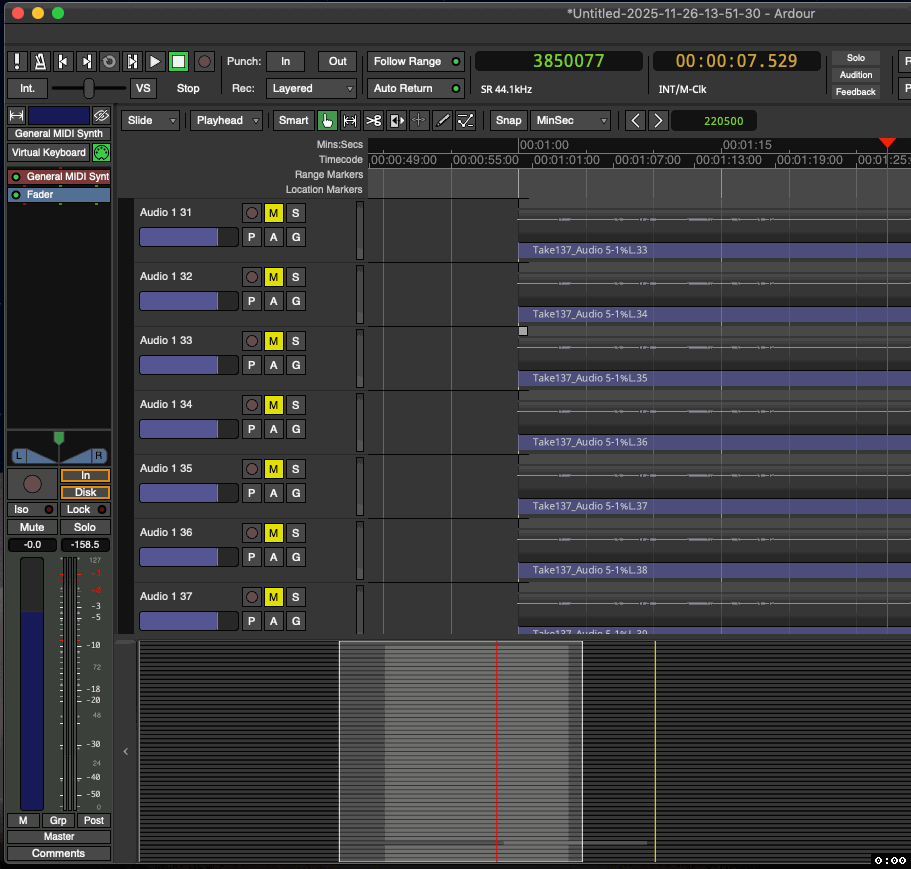Click the Punch In button
This screenshot has width=911, height=869.
[x=285, y=62]
